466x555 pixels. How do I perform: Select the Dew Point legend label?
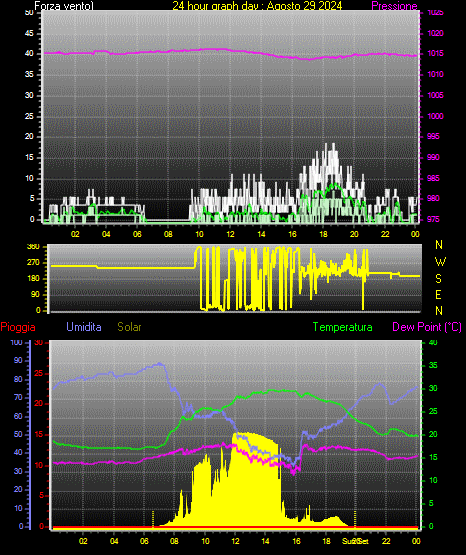[427, 327]
